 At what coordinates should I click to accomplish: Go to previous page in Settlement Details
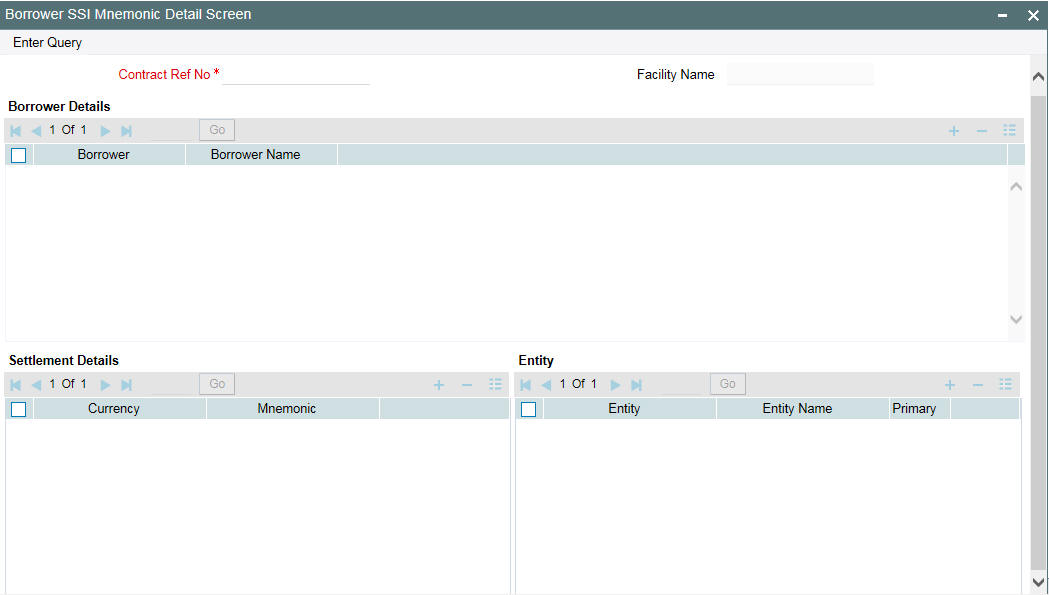[36, 384]
